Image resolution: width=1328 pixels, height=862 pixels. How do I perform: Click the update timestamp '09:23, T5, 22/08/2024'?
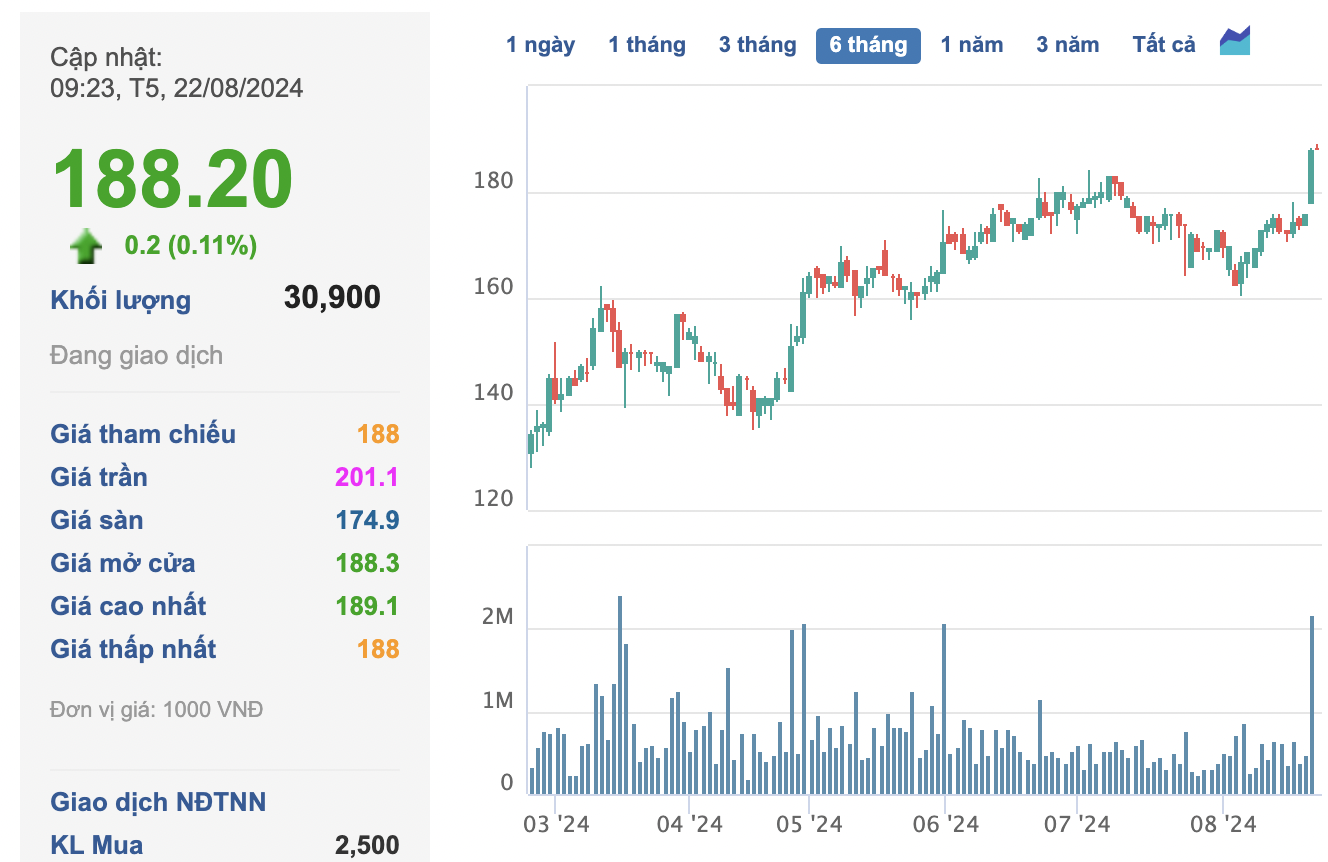coord(176,88)
